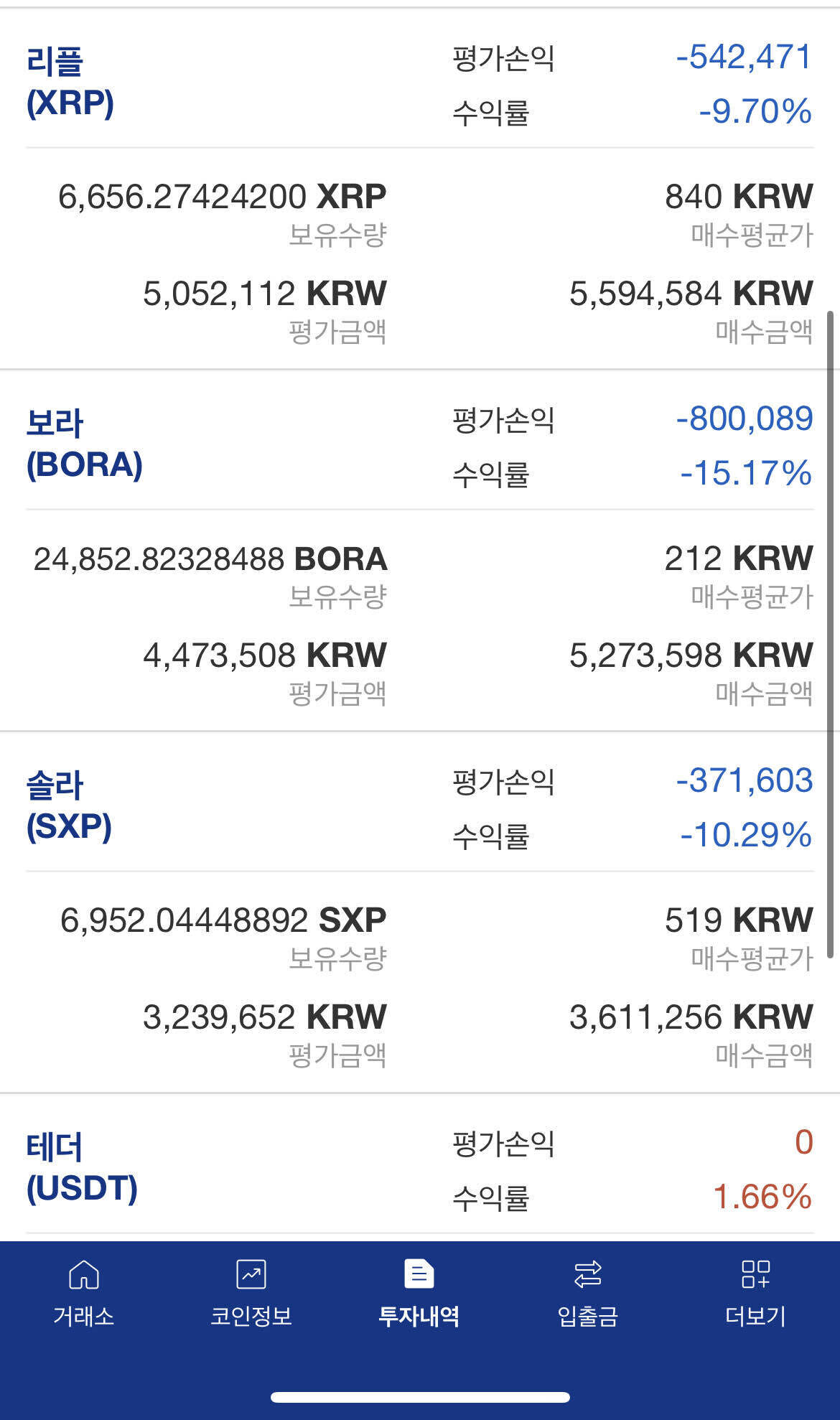The height and width of the screenshot is (1420, 840).
Task: Tap the 거래소 home icon
Action: click(x=84, y=1275)
